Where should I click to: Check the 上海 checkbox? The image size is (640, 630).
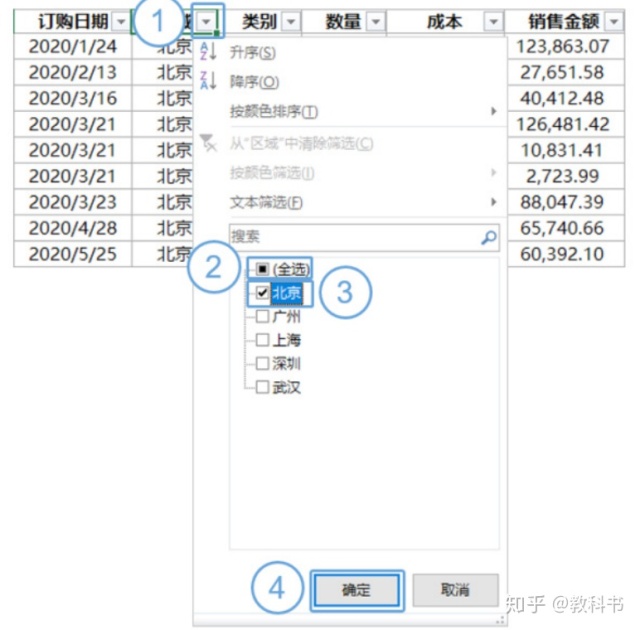click(x=262, y=339)
